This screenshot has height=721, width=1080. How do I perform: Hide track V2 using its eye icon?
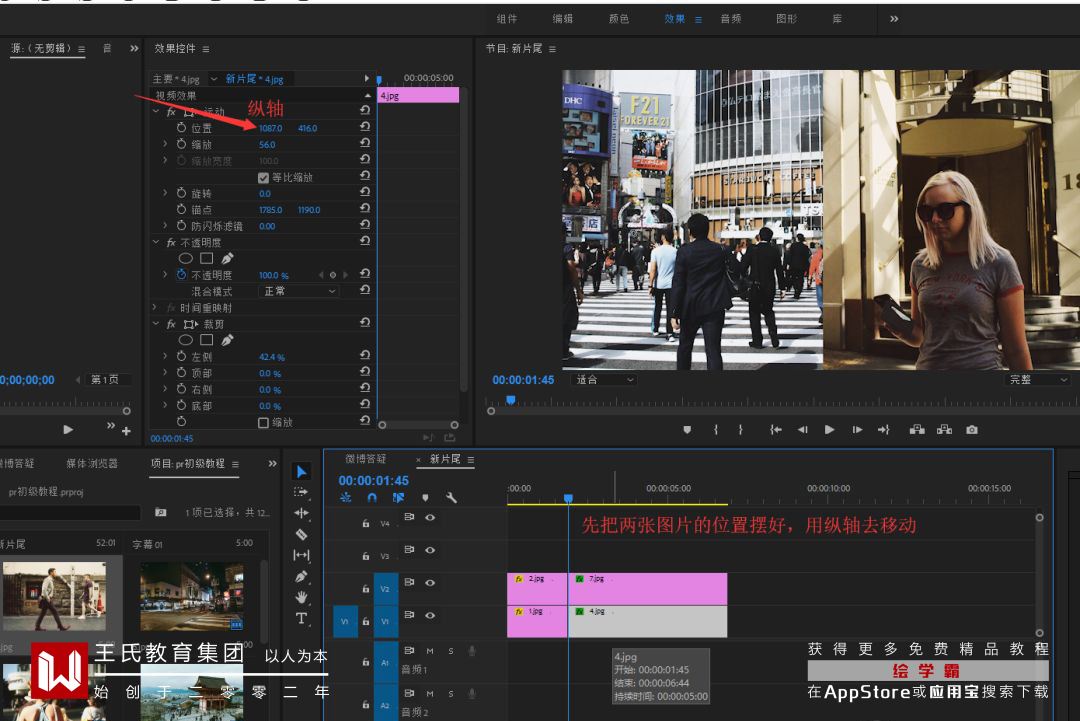(x=430, y=583)
